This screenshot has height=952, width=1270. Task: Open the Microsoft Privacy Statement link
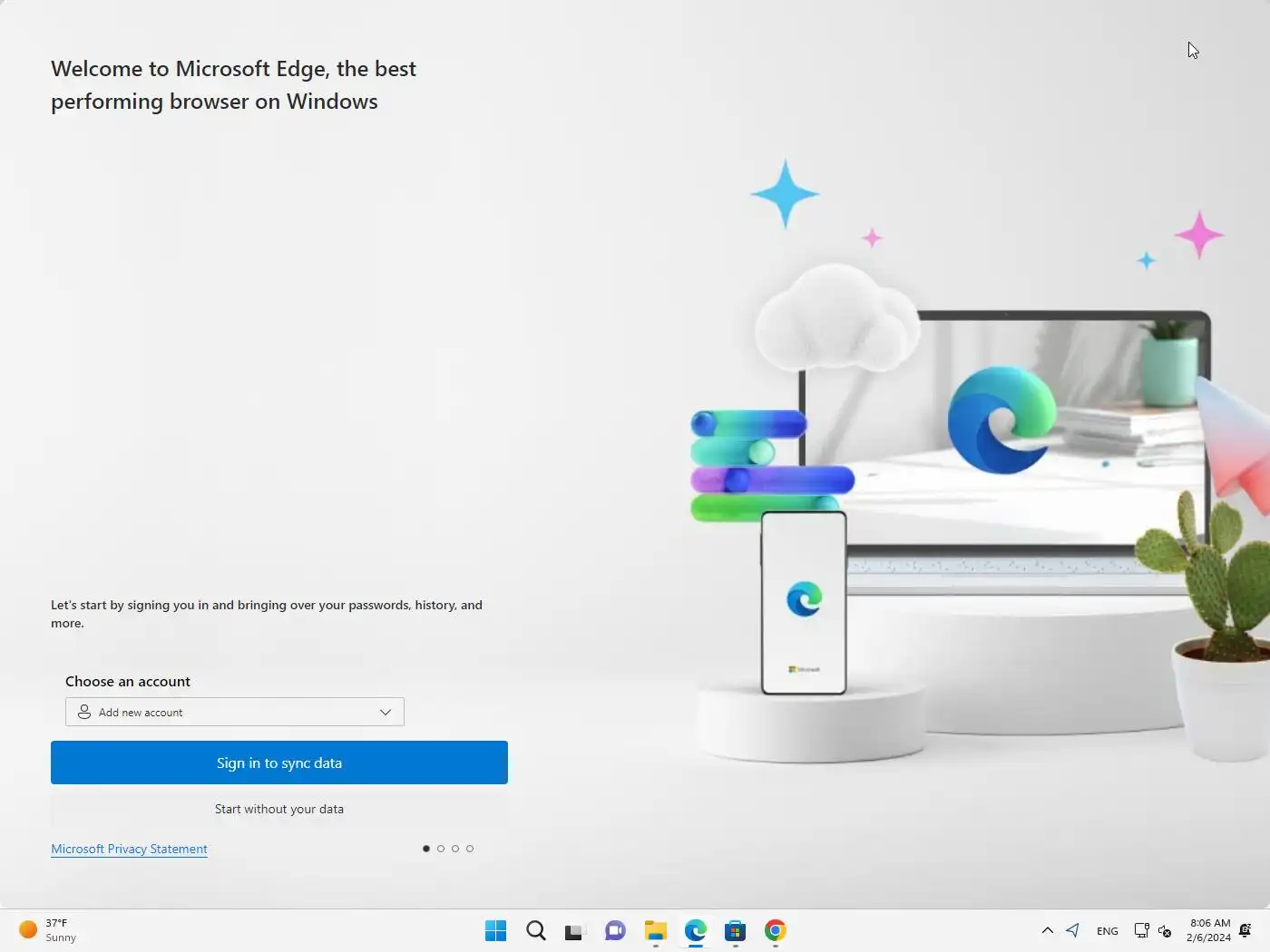click(129, 849)
